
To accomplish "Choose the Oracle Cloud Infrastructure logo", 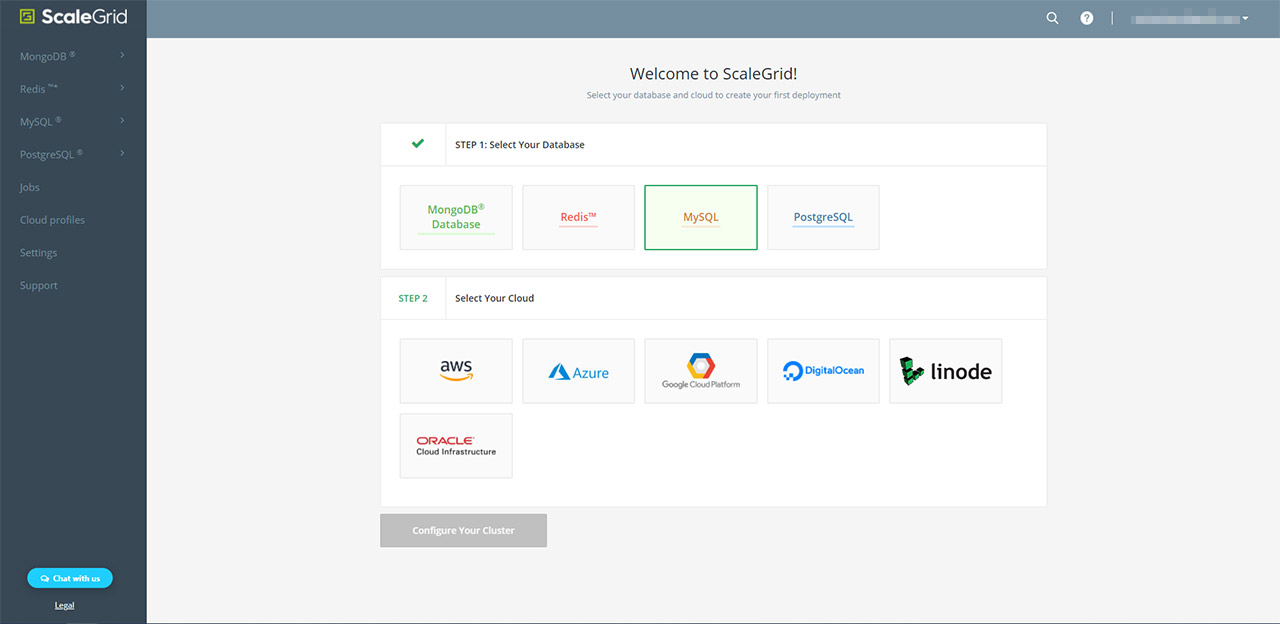I will pyautogui.click(x=456, y=446).
